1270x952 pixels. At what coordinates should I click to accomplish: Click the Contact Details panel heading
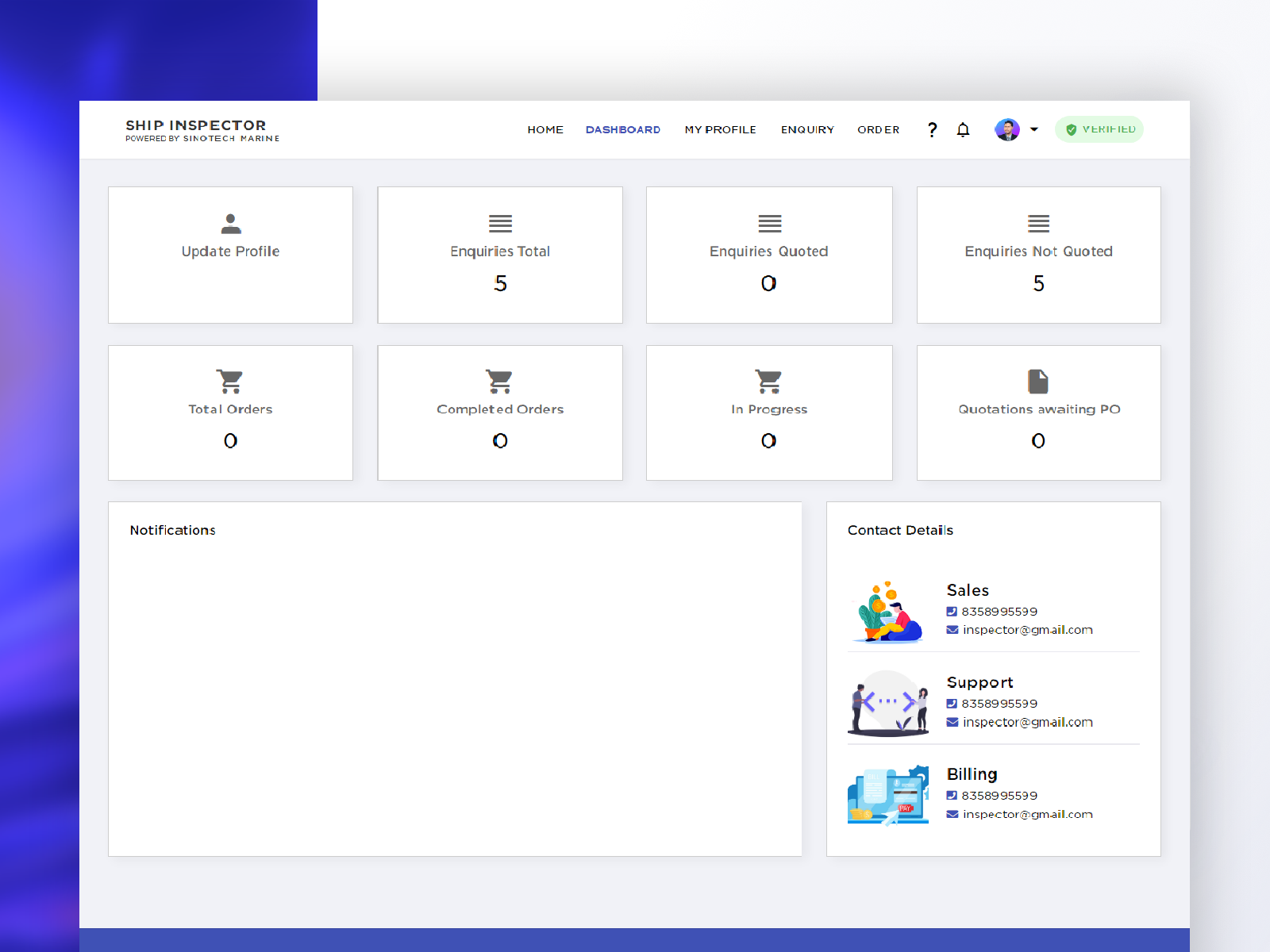click(x=900, y=530)
